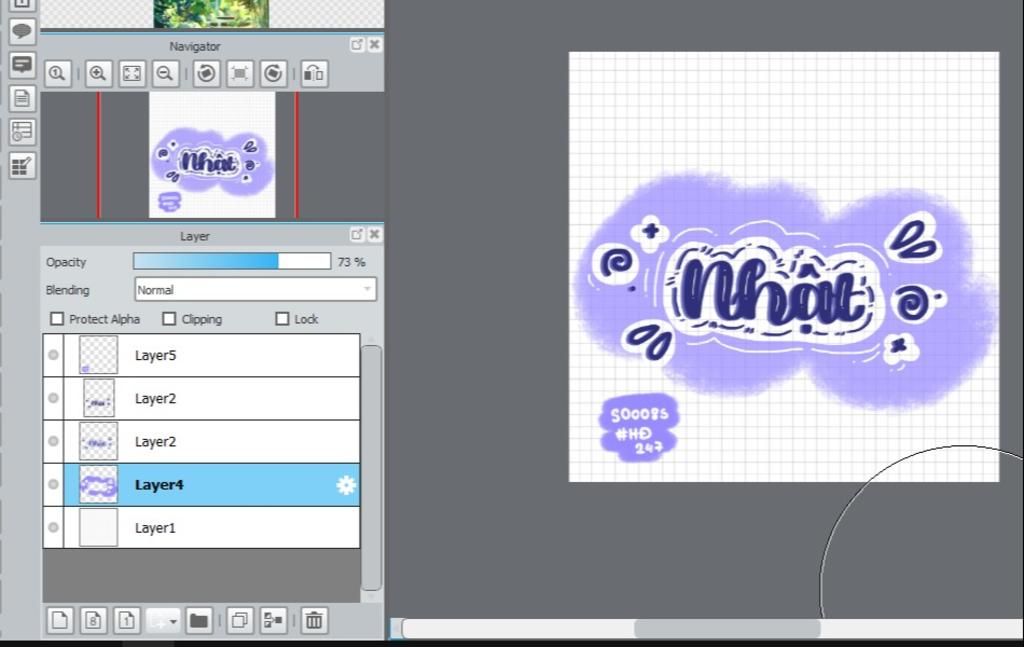Click the layer list vertical scrollbar
The height and width of the screenshot is (647, 1024).
[x=371, y=467]
